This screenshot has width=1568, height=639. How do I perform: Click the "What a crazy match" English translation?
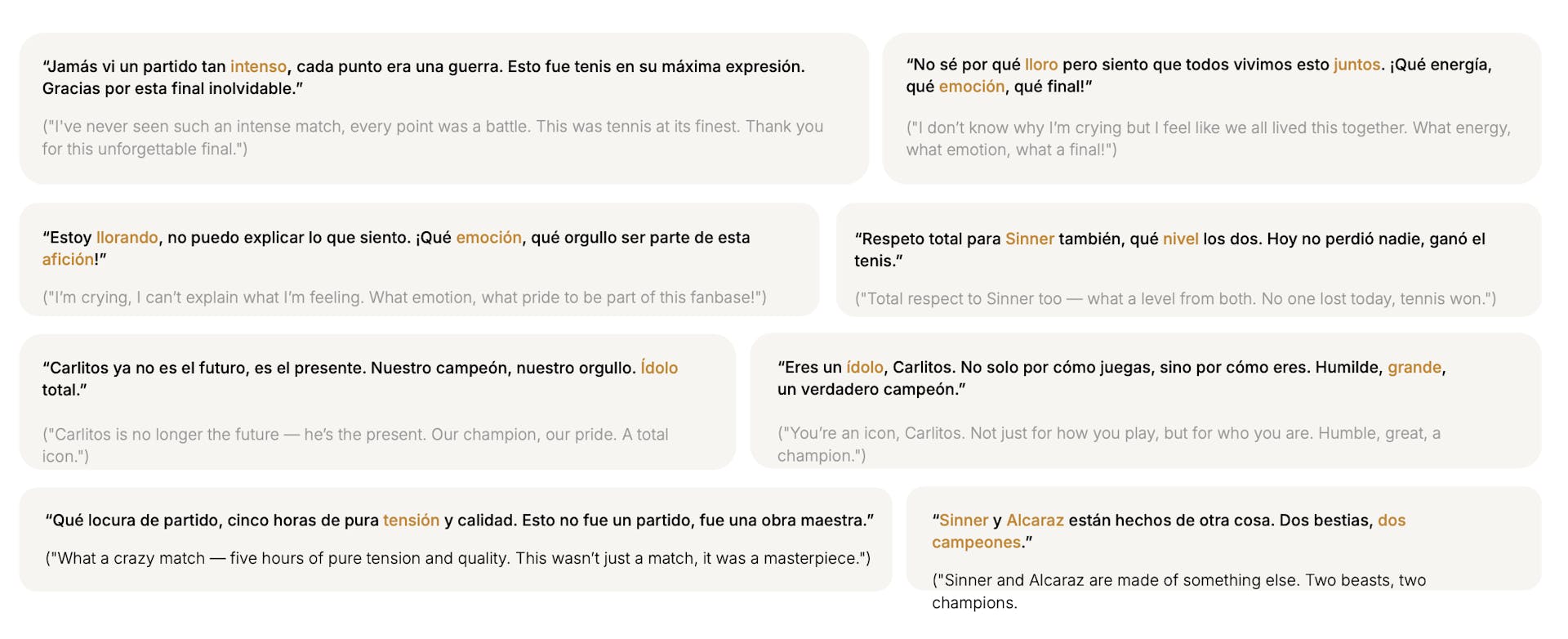(457, 559)
